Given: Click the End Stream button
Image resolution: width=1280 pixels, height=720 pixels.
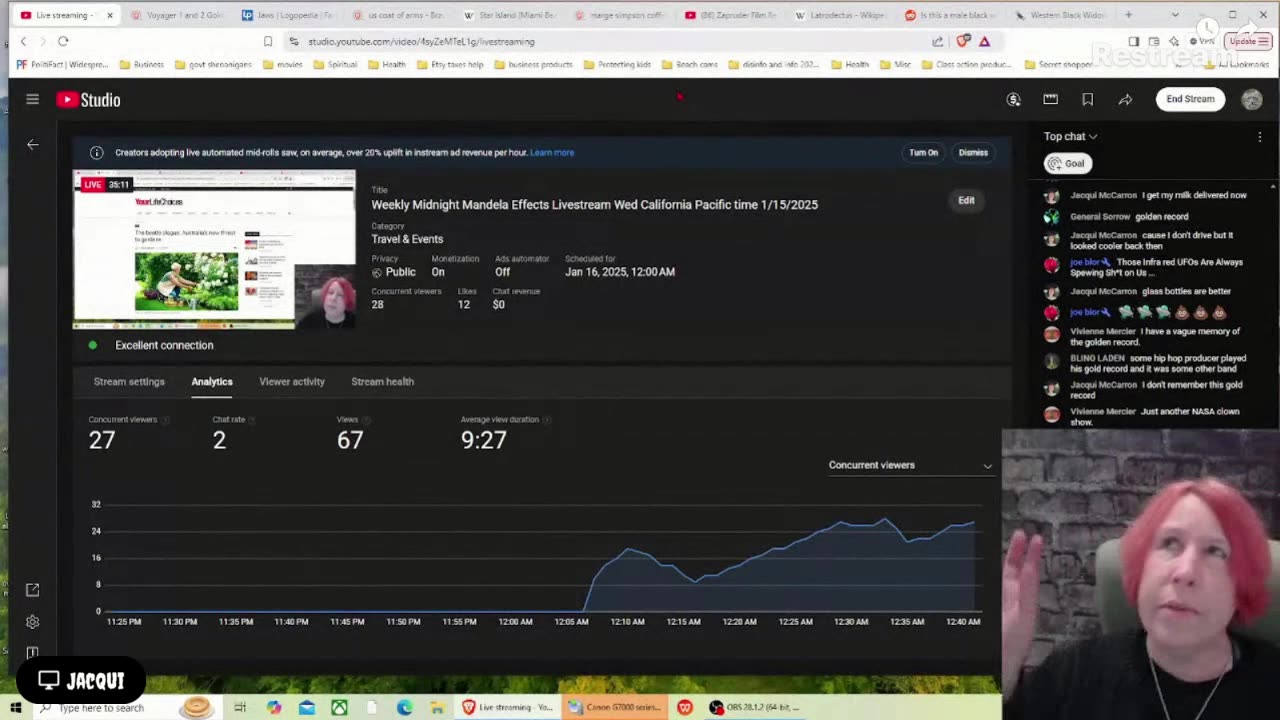Looking at the screenshot, I should coord(1190,99).
